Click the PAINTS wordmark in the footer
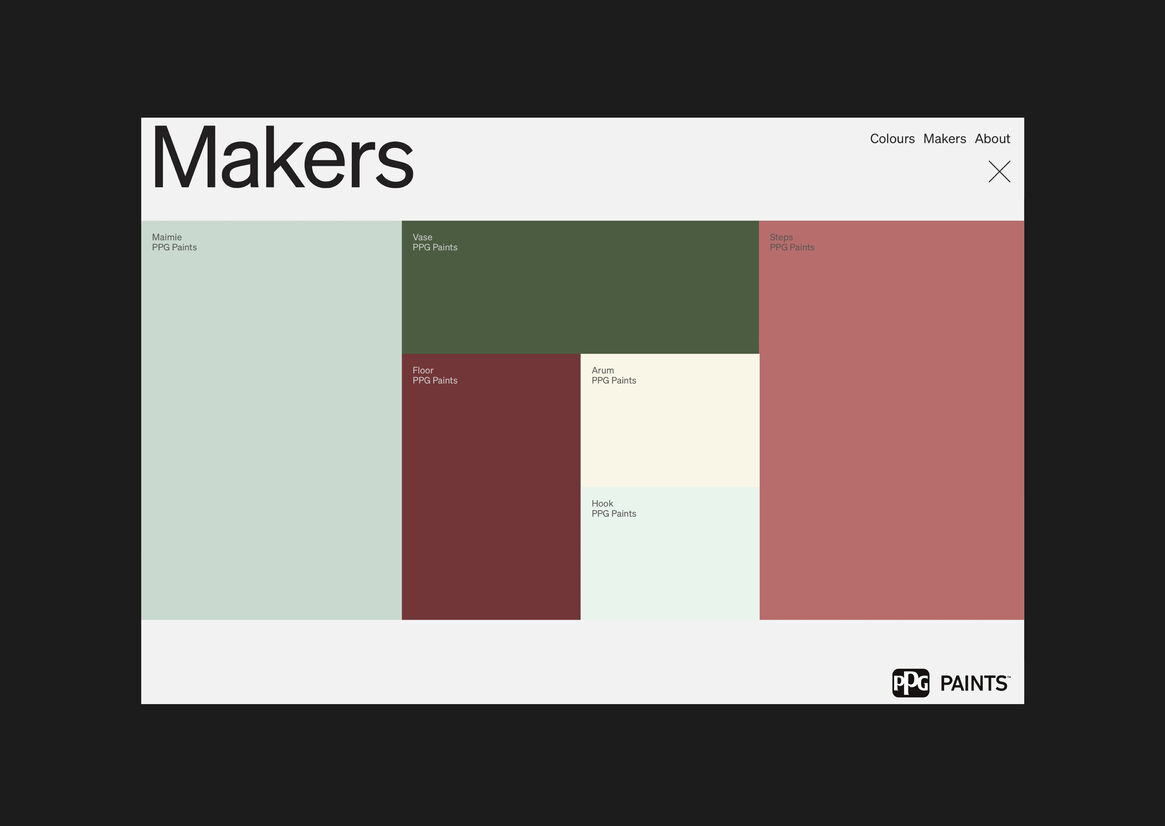The height and width of the screenshot is (826, 1165). [974, 684]
